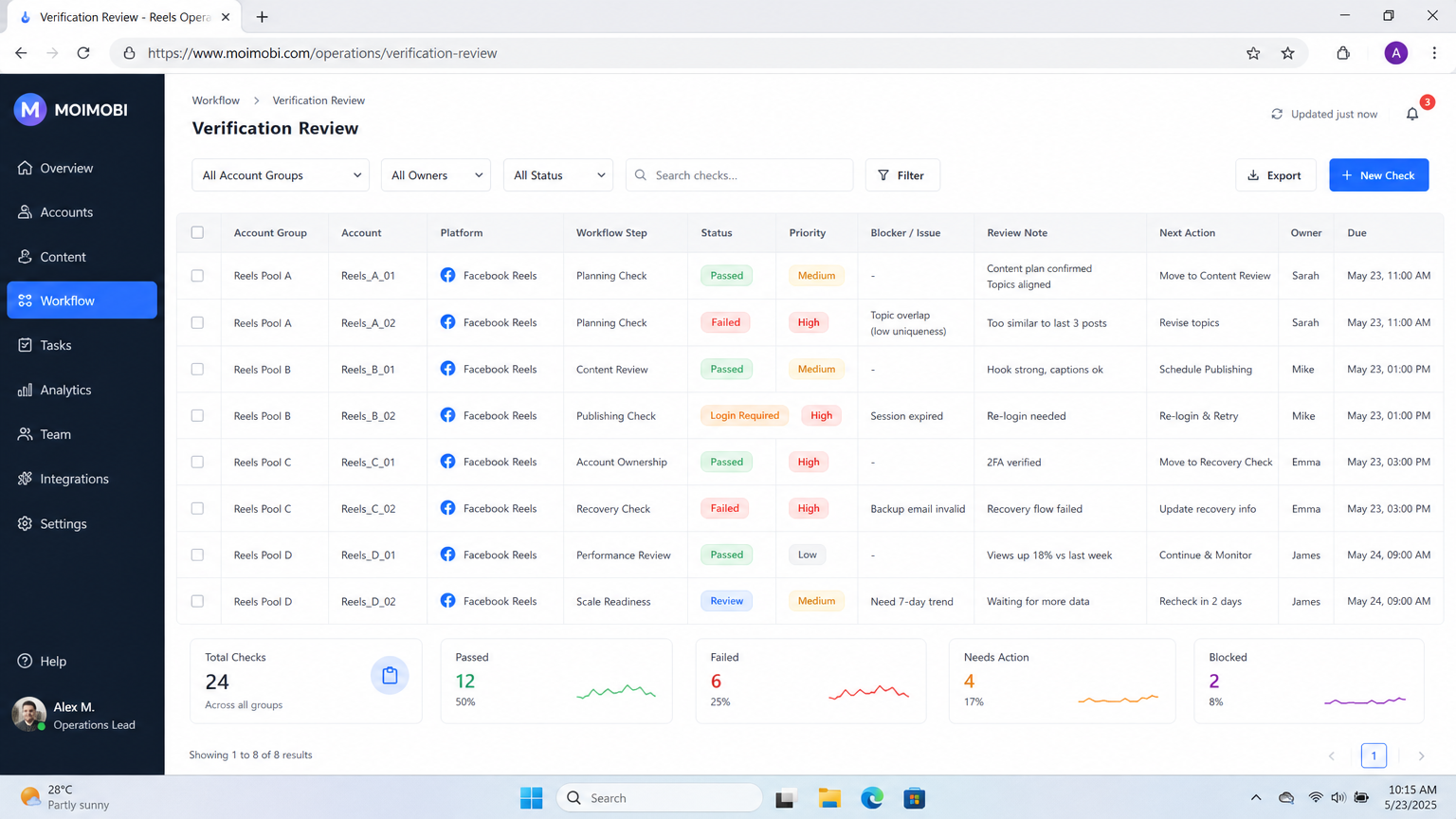Select the Reels_B_02 row checkbox
Image resolution: width=1456 pixels, height=819 pixels.
click(x=197, y=415)
